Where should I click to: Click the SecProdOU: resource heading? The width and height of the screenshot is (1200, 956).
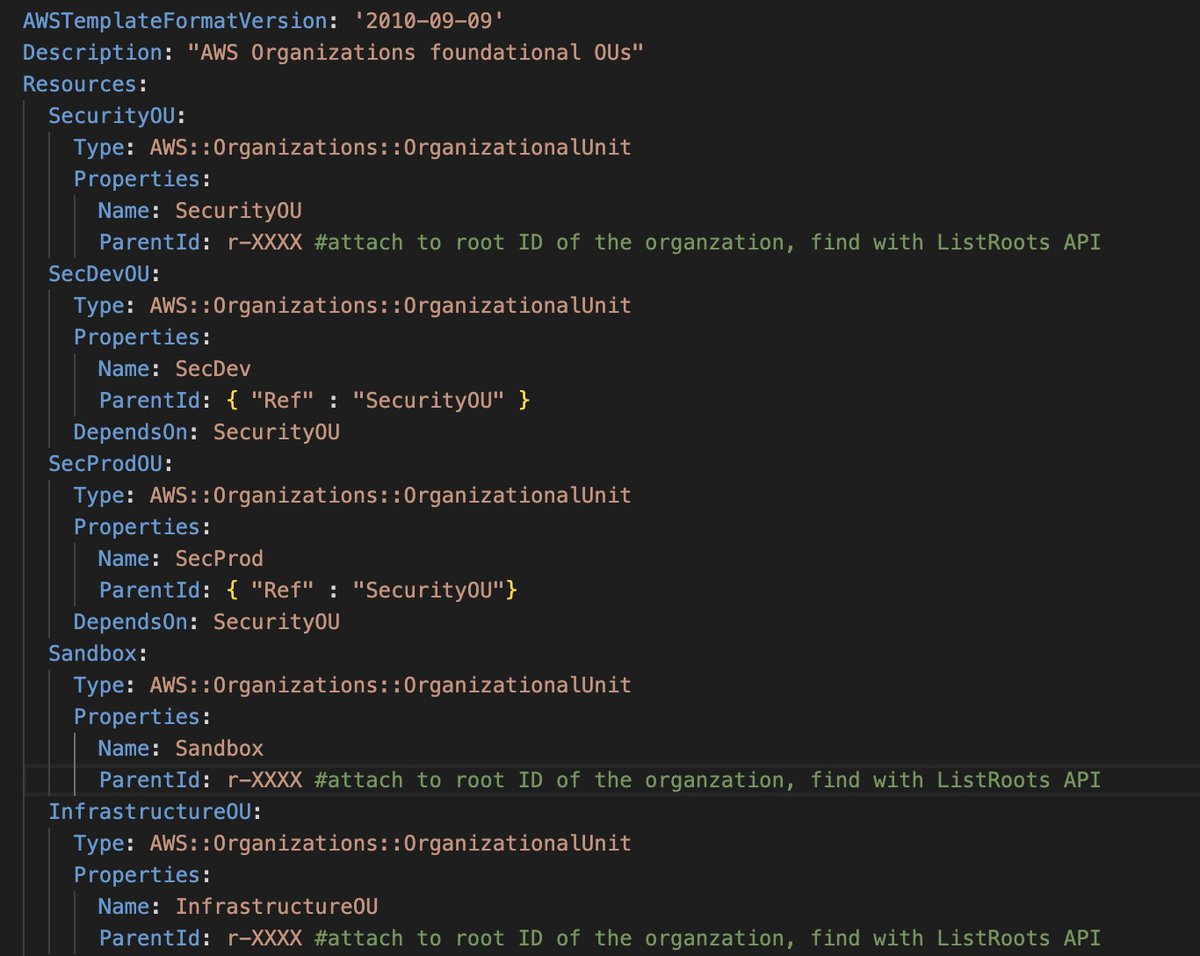pyautogui.click(x=111, y=464)
